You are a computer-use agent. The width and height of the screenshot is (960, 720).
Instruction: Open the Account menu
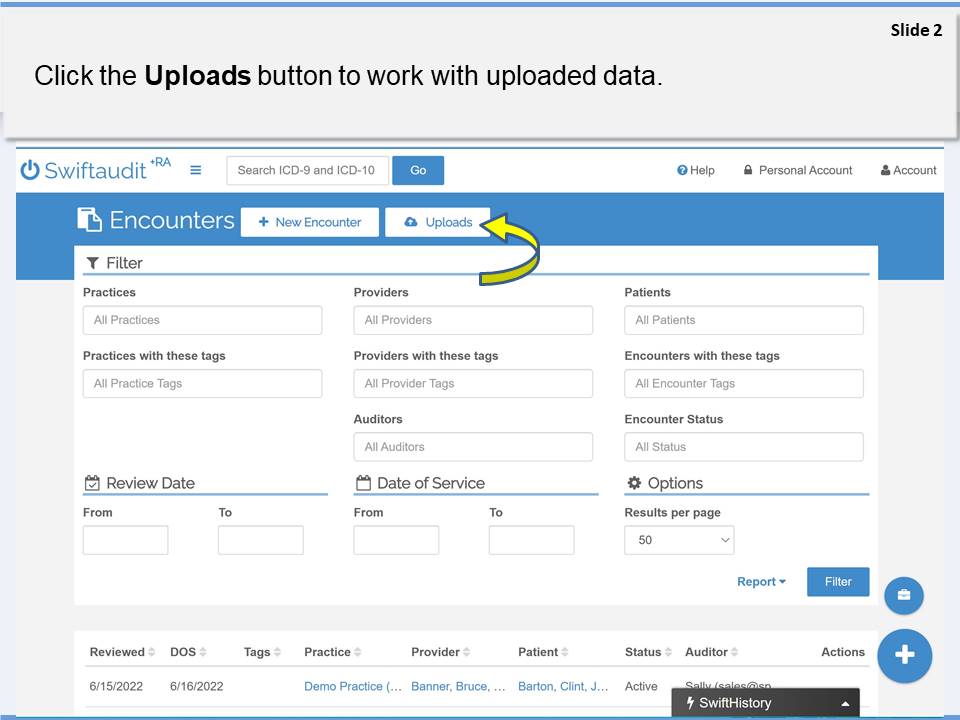[908, 170]
